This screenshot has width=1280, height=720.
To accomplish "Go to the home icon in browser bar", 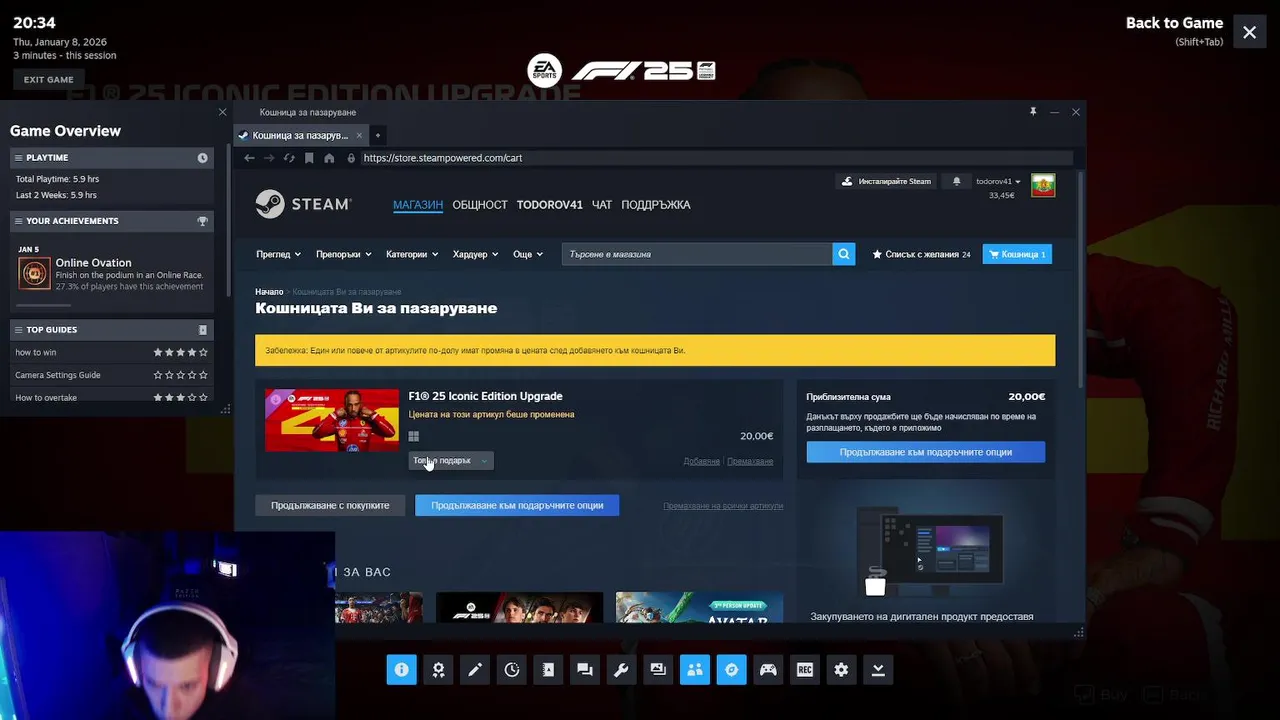I will coord(329,158).
